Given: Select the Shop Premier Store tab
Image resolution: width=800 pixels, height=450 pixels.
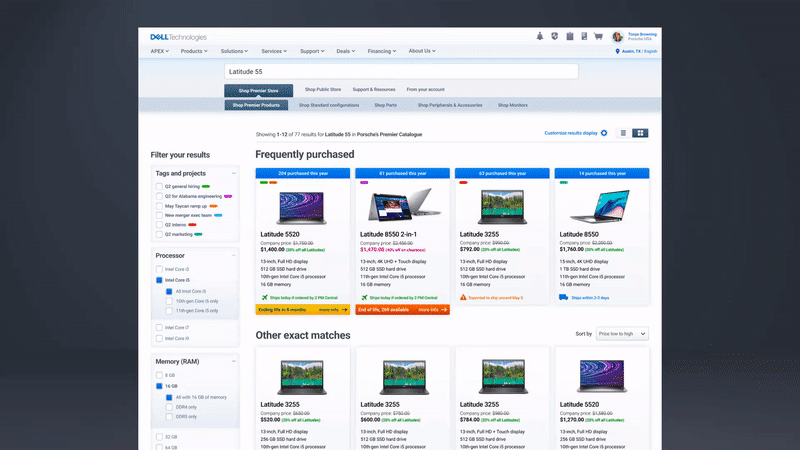Looking at the screenshot, I should (x=259, y=90).
